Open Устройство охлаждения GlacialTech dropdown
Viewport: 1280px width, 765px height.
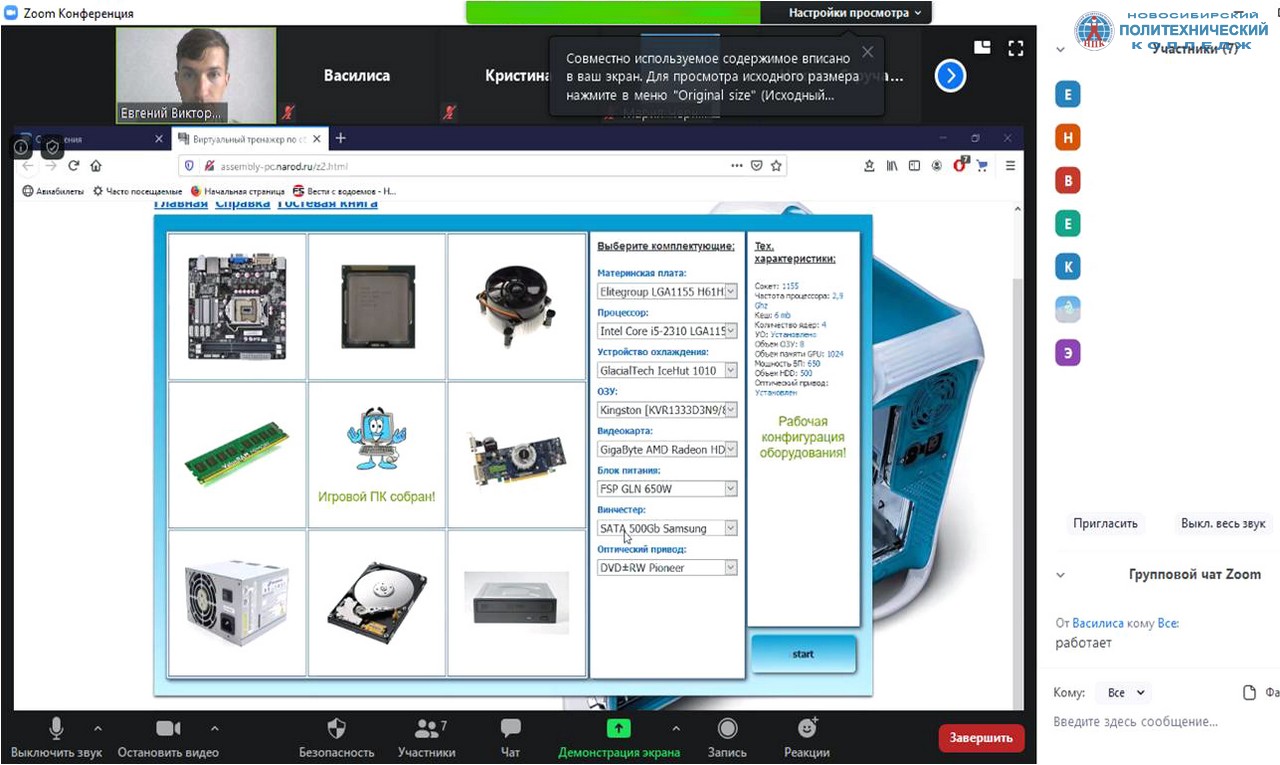point(667,370)
